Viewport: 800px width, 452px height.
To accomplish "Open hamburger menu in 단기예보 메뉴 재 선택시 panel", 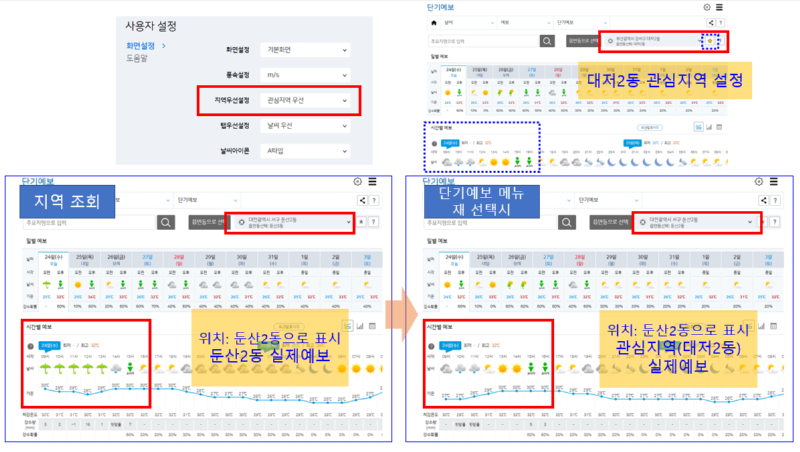I will [773, 182].
